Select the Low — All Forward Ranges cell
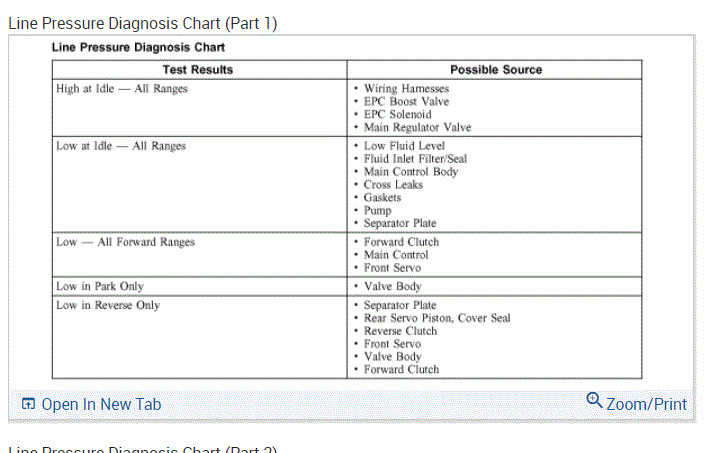716x453 pixels. click(x=125, y=242)
